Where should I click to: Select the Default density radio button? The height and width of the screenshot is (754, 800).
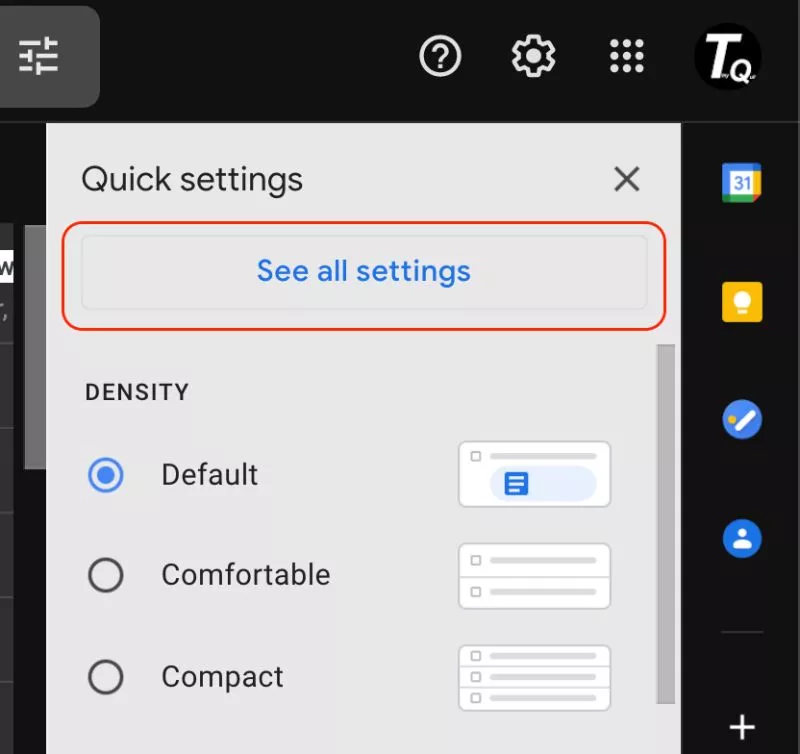click(106, 474)
